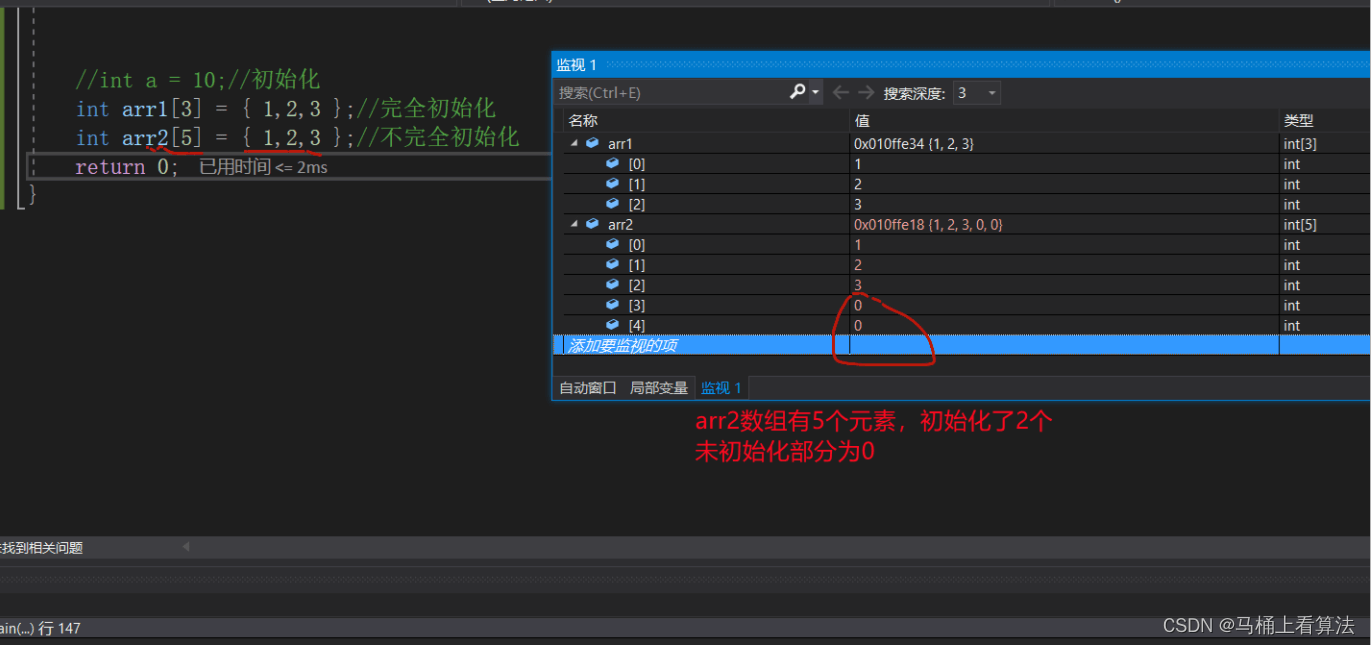Click the 类型 column header
Screen dimensions: 1371x645
pyautogui.click(x=1298, y=121)
